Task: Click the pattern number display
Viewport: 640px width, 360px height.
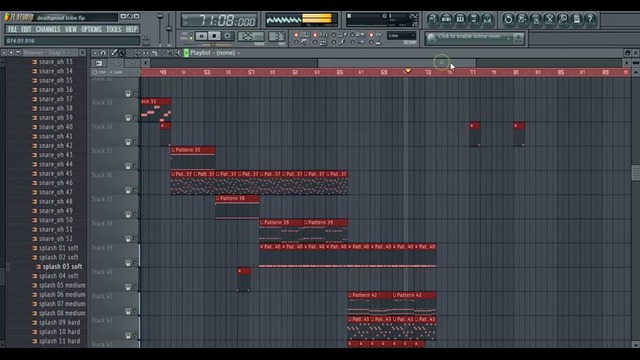Action: tap(276, 37)
